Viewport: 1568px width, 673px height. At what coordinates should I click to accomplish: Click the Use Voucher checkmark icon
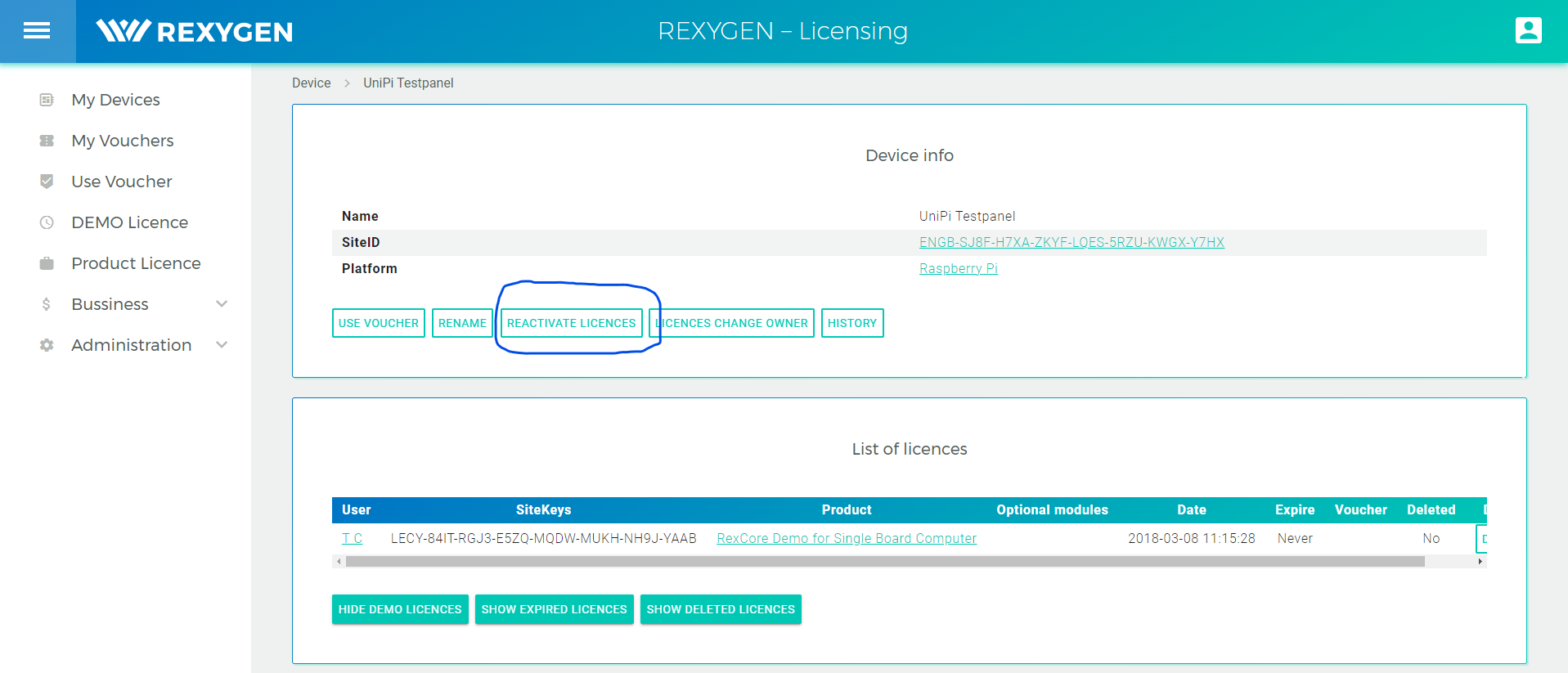pyautogui.click(x=47, y=182)
